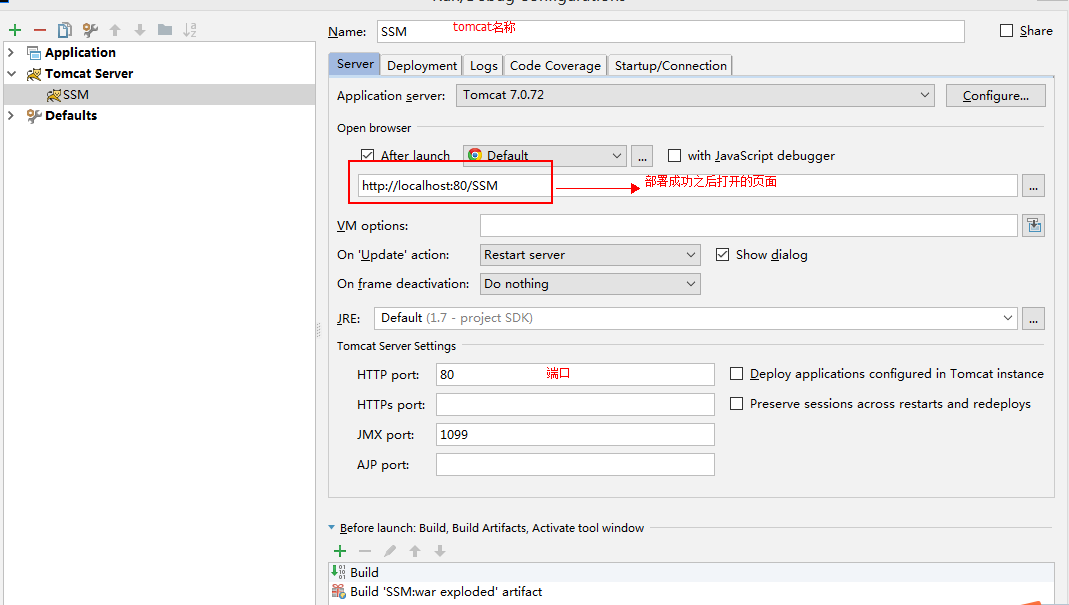Click the JRE browse ellipsis button

[x=1034, y=318]
